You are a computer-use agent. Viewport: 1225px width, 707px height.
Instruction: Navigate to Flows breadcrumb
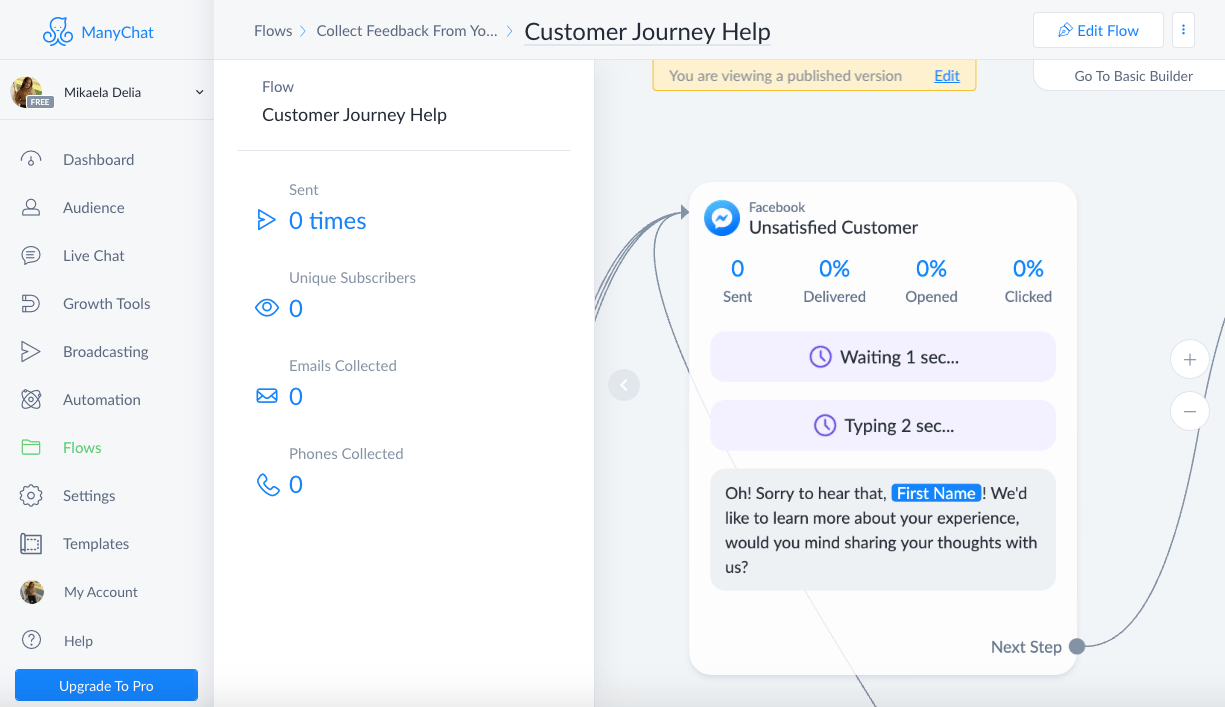click(x=273, y=30)
